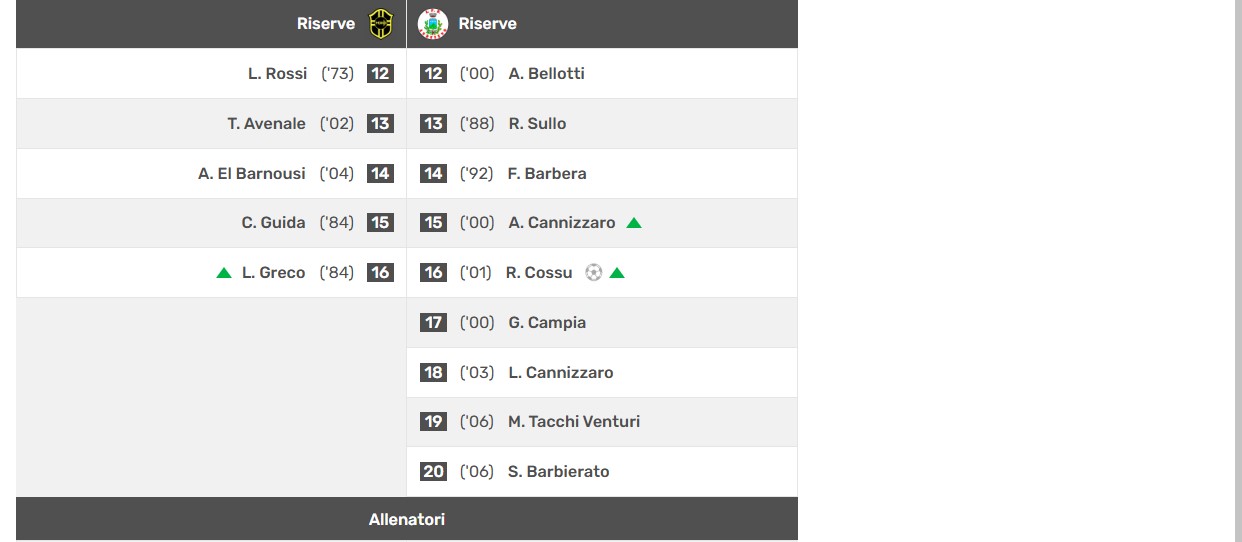
Task: Open A. Bellotti player page
Action: (x=546, y=73)
